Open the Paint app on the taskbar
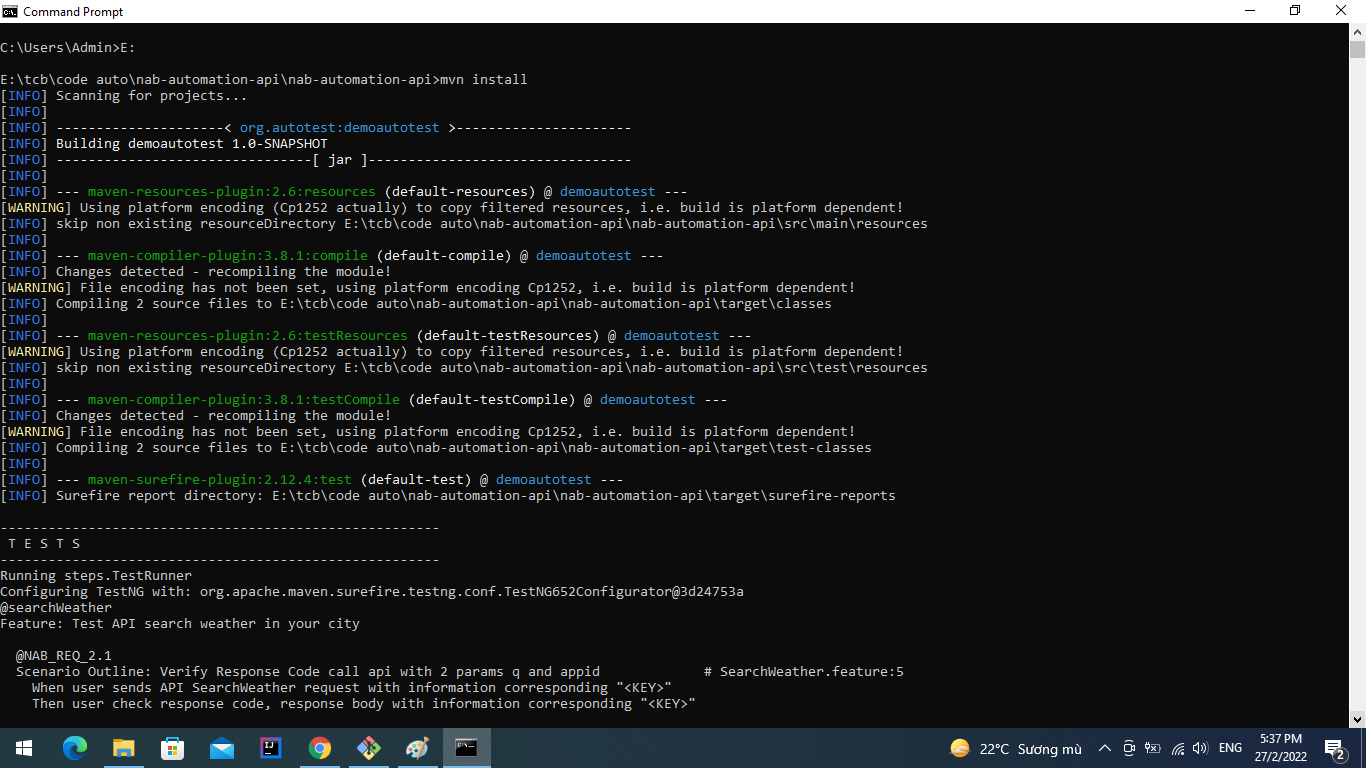This screenshot has width=1366, height=768. coord(417,748)
